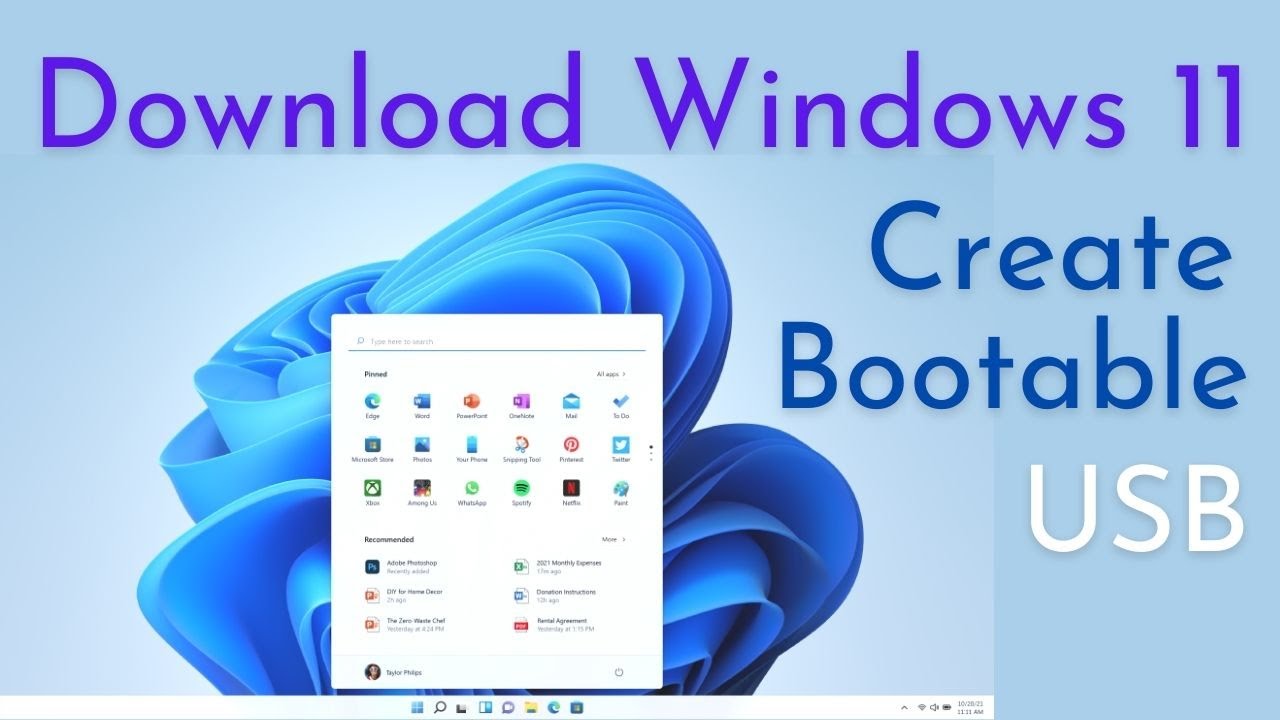
Task: Expand the system tray hidden icons
Action: 904,708
